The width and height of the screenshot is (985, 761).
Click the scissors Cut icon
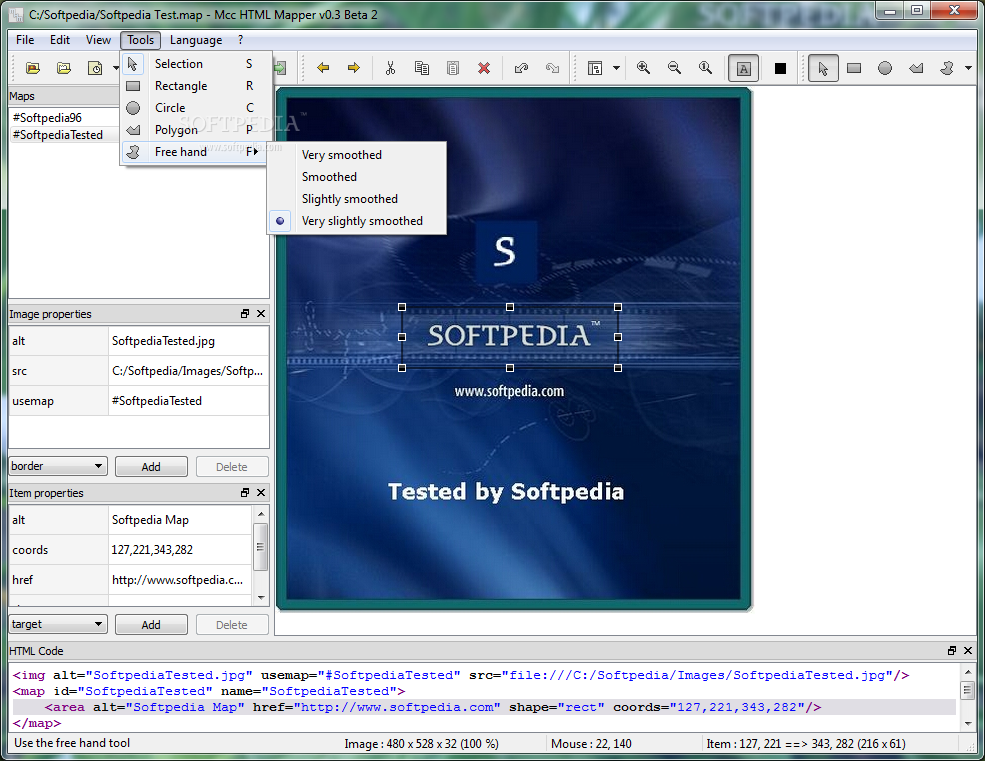[x=390, y=68]
